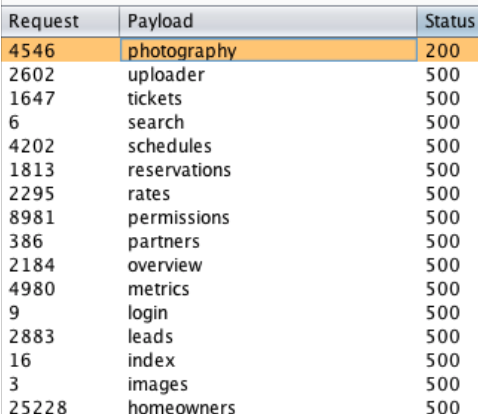The width and height of the screenshot is (478, 414).
Task: Click request number 2883
Action: (32, 337)
